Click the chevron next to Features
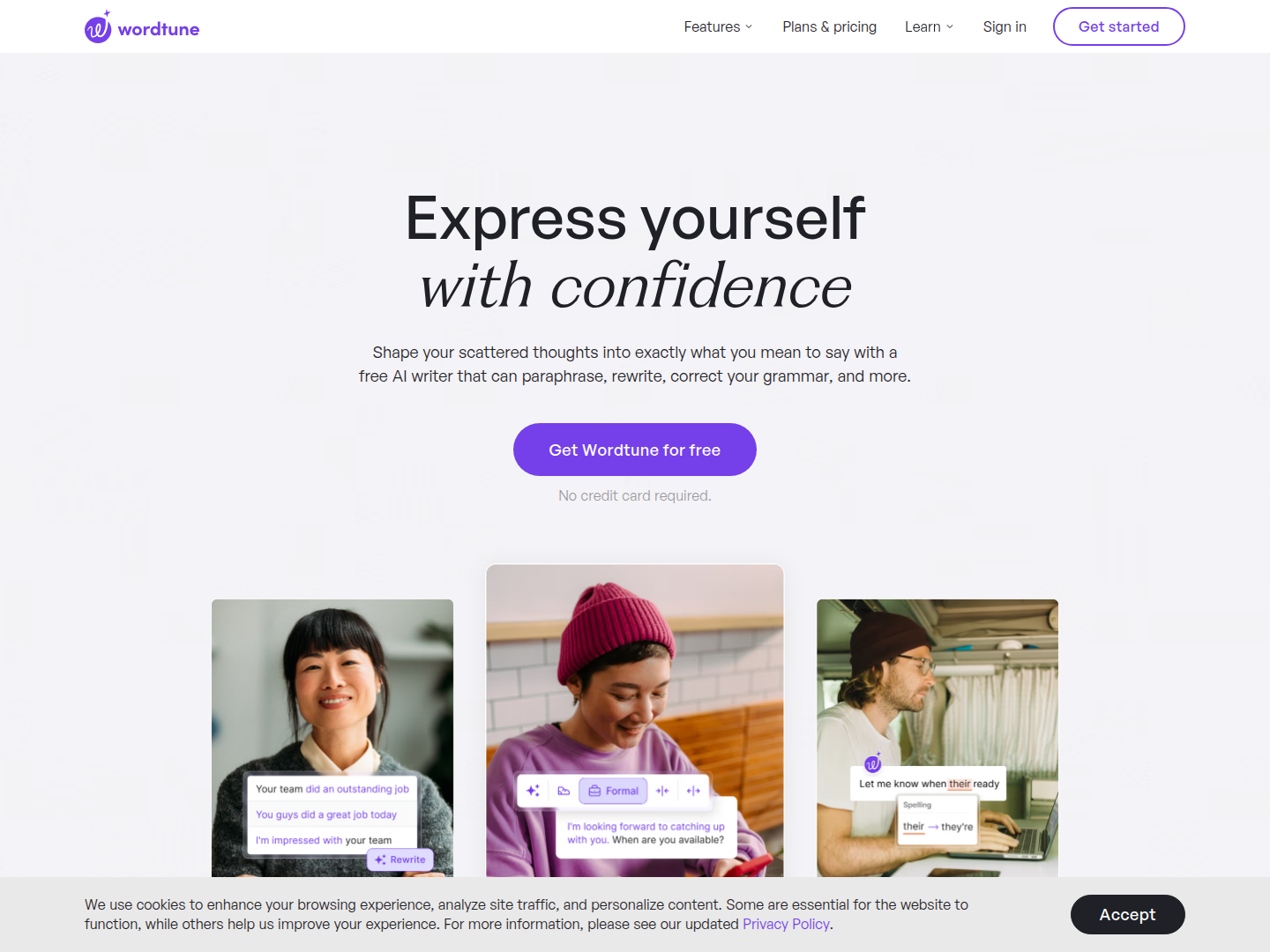Viewport: 1270px width, 952px height. pos(749,26)
